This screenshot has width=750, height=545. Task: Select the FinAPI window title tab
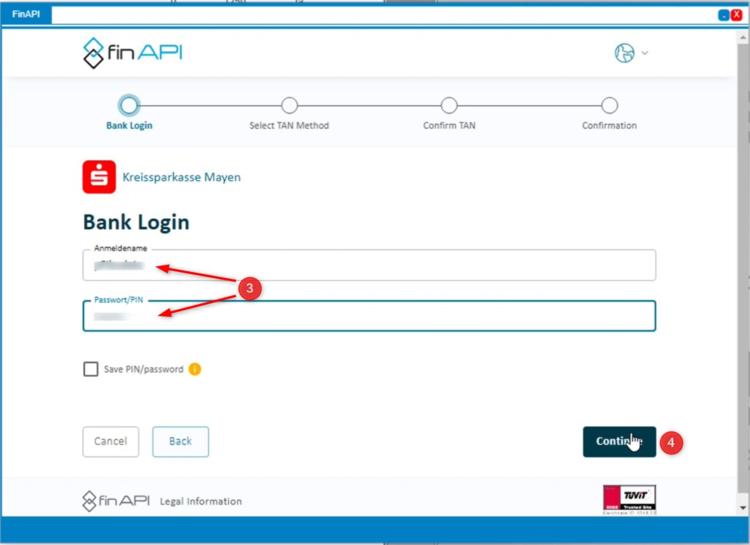[x=26, y=16]
